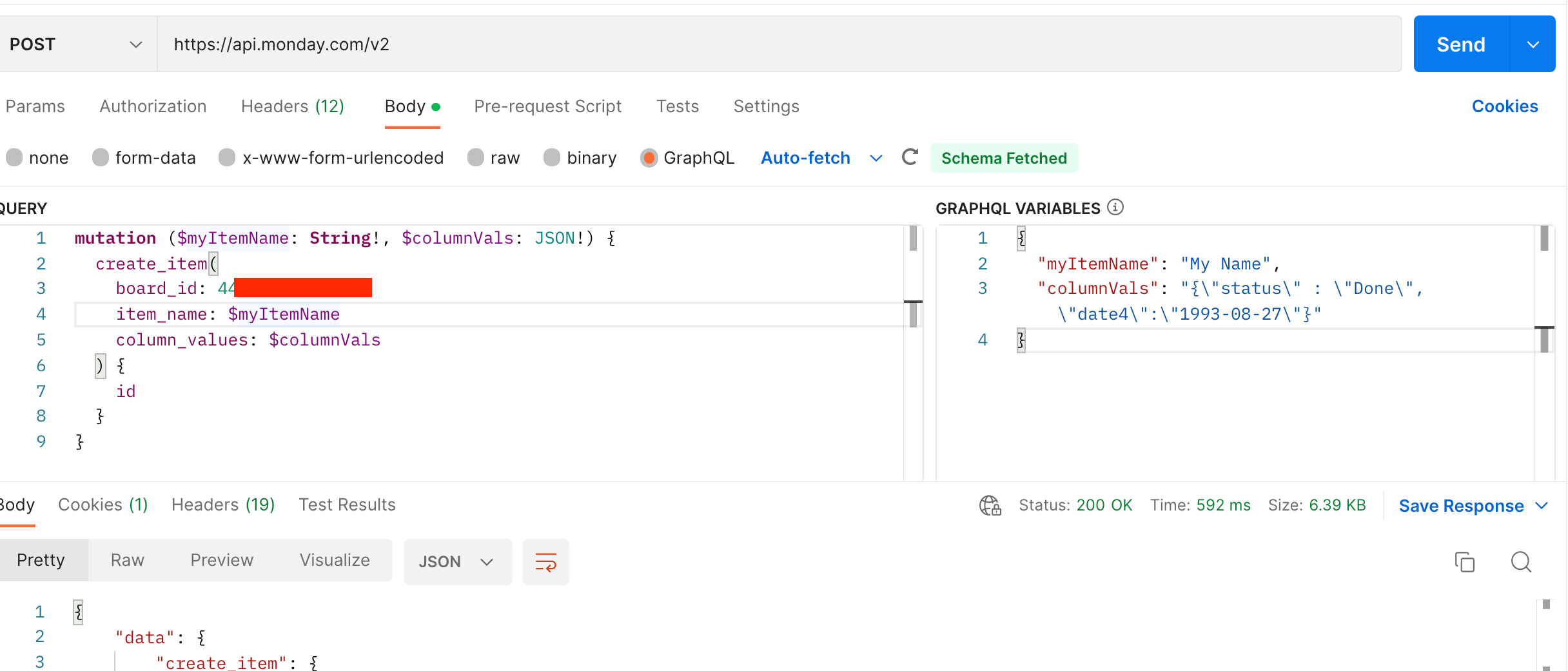Click the Time: 592 ms text
1568x671 pixels.
(1200, 505)
